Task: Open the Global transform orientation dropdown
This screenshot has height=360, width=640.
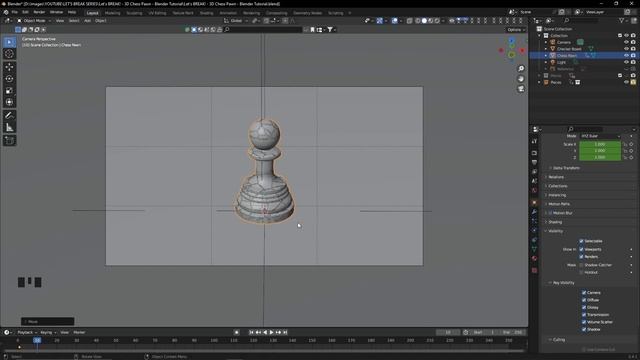Action: point(236,20)
